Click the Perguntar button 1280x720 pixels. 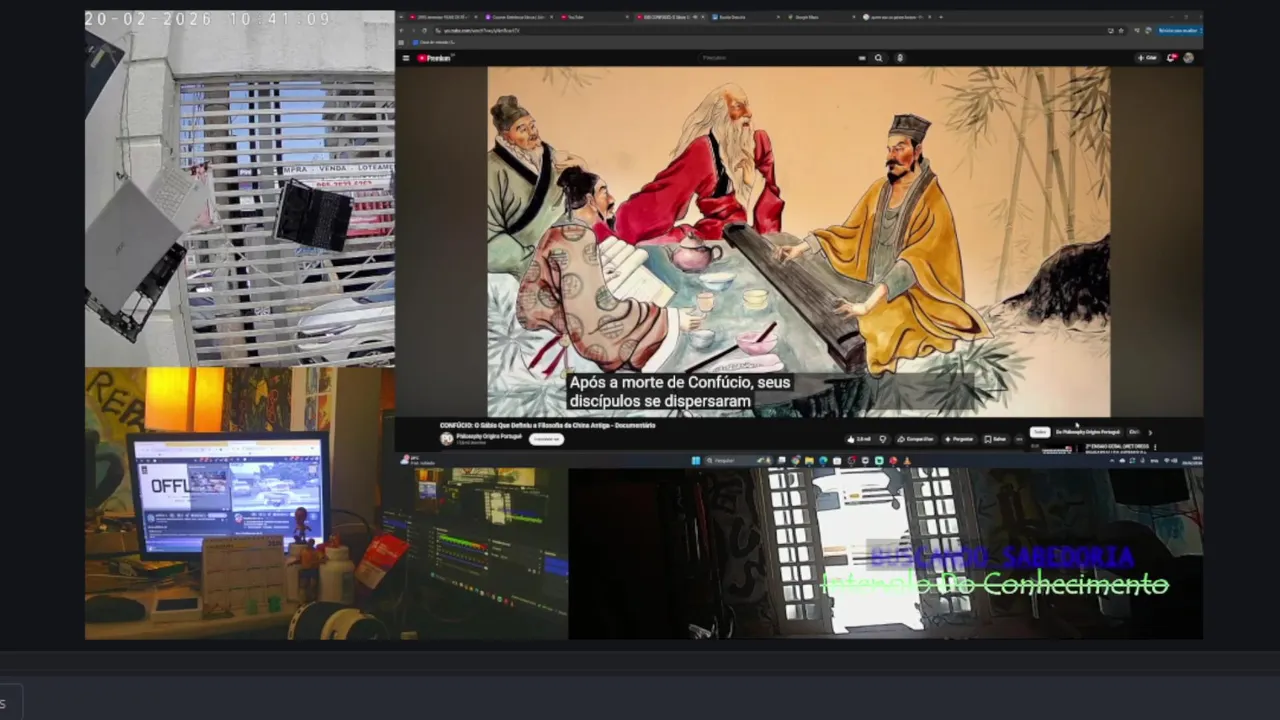(959, 439)
